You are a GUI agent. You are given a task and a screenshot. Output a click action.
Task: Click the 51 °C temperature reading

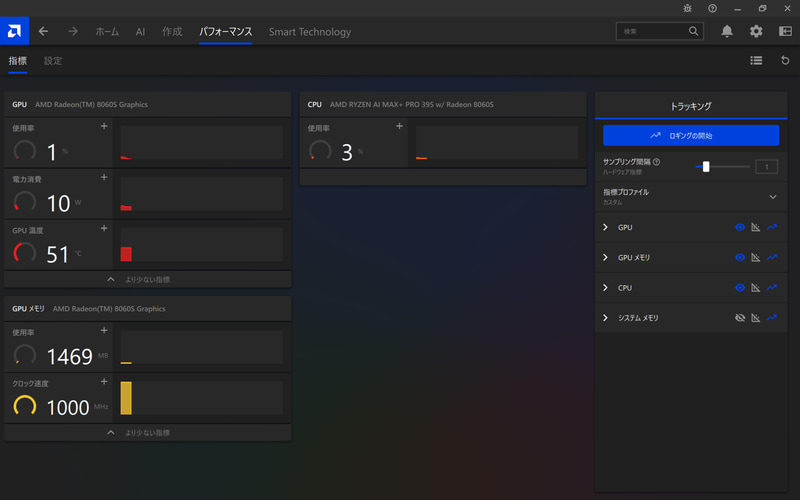tap(58, 255)
